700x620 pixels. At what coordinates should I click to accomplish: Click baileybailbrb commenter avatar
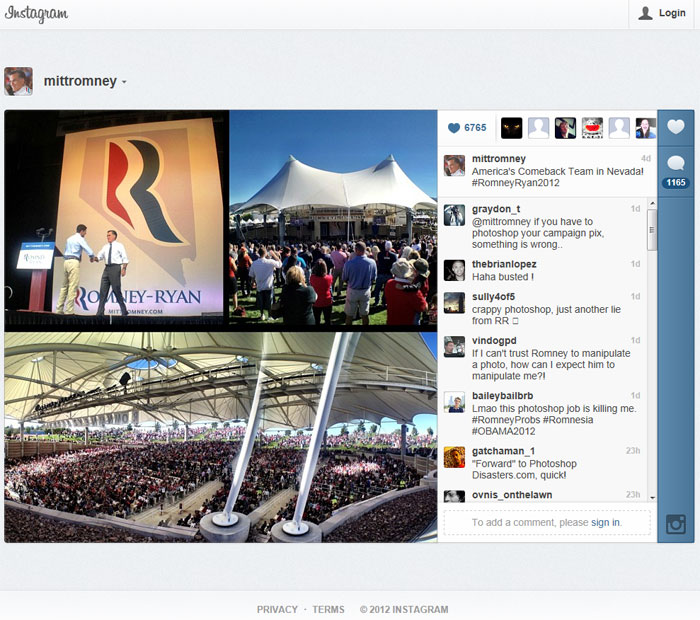[454, 402]
